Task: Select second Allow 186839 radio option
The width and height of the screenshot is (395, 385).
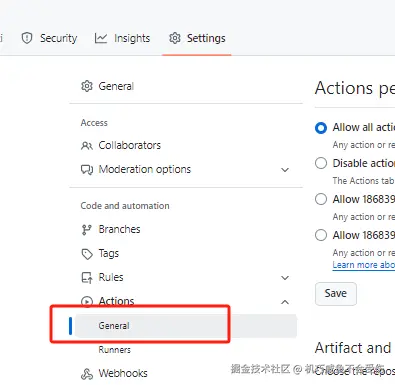Action: [321, 235]
